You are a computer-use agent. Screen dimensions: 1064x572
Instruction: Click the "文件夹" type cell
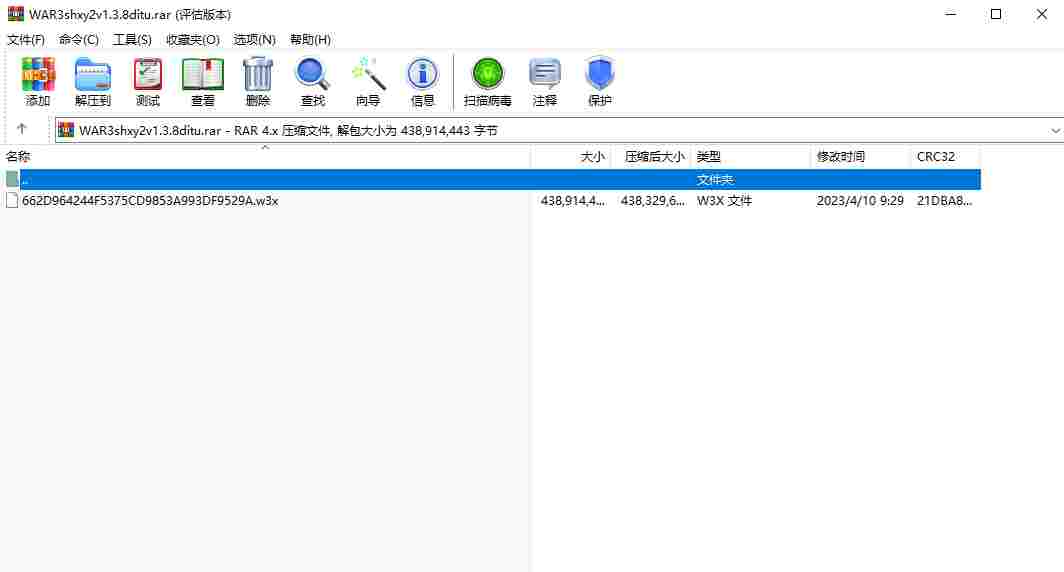coord(715,180)
